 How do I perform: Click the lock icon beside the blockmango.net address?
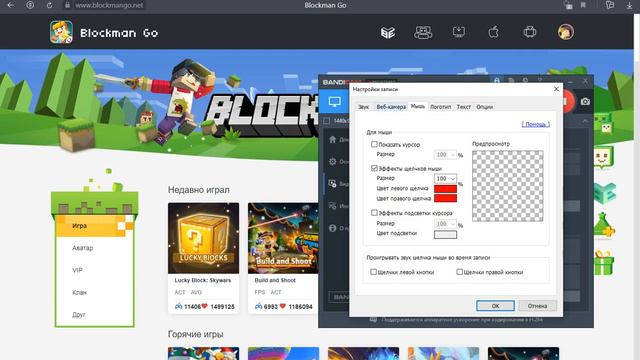click(x=68, y=5)
